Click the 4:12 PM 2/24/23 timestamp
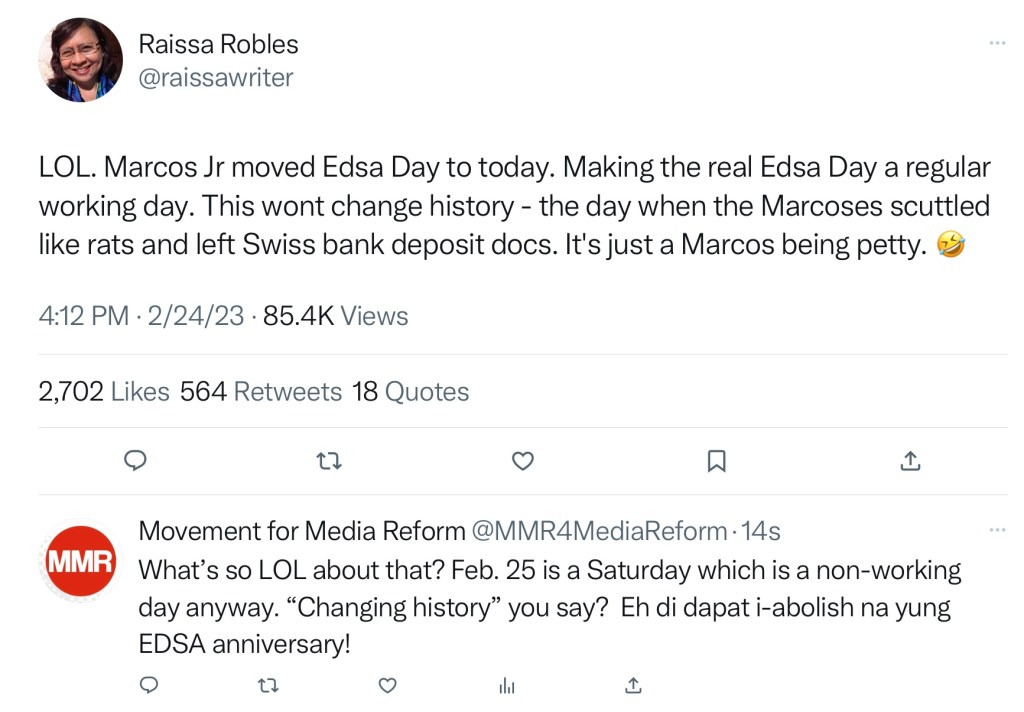 pos(141,316)
